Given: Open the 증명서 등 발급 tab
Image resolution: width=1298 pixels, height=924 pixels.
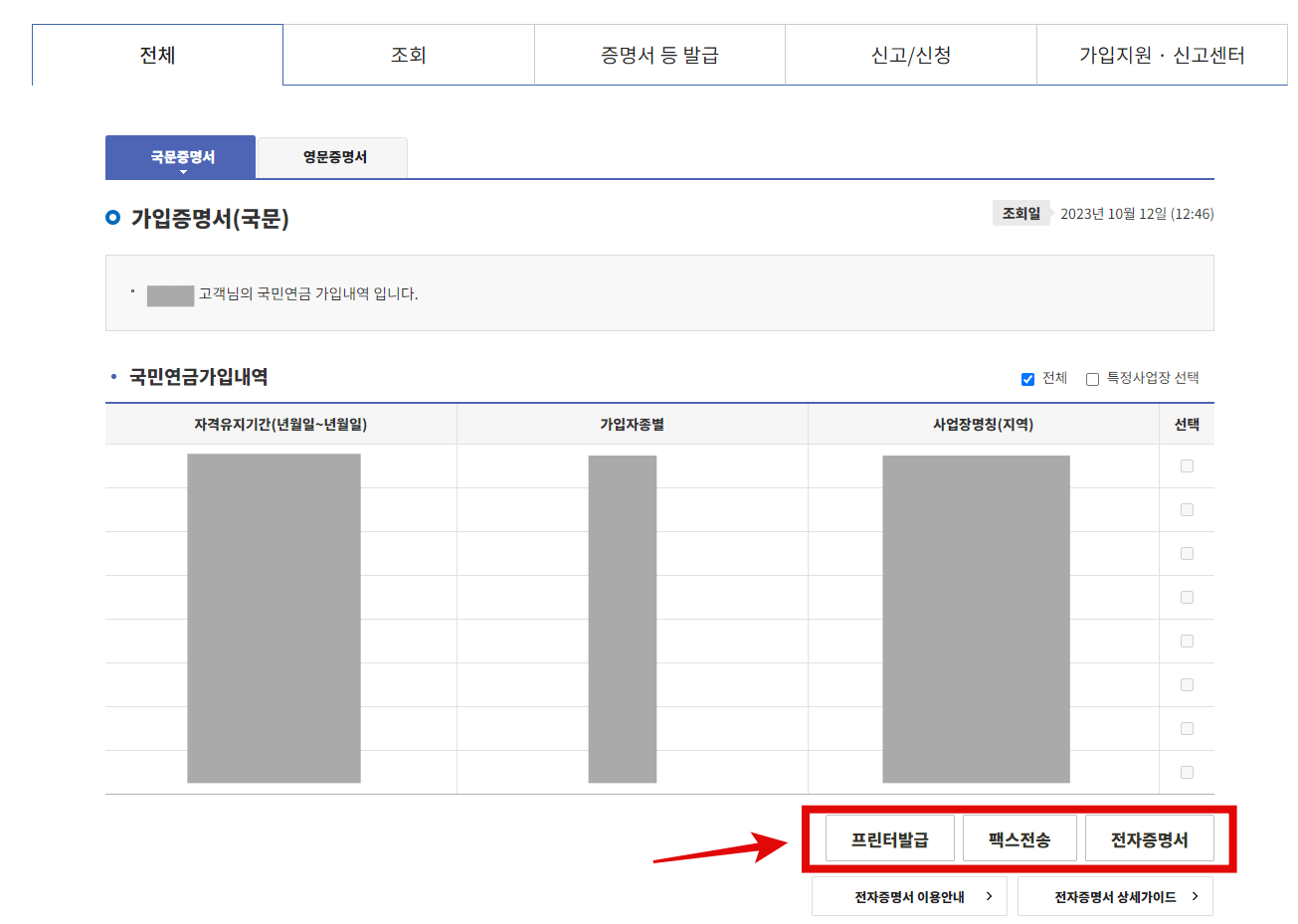Looking at the screenshot, I should pyautogui.click(x=659, y=55).
